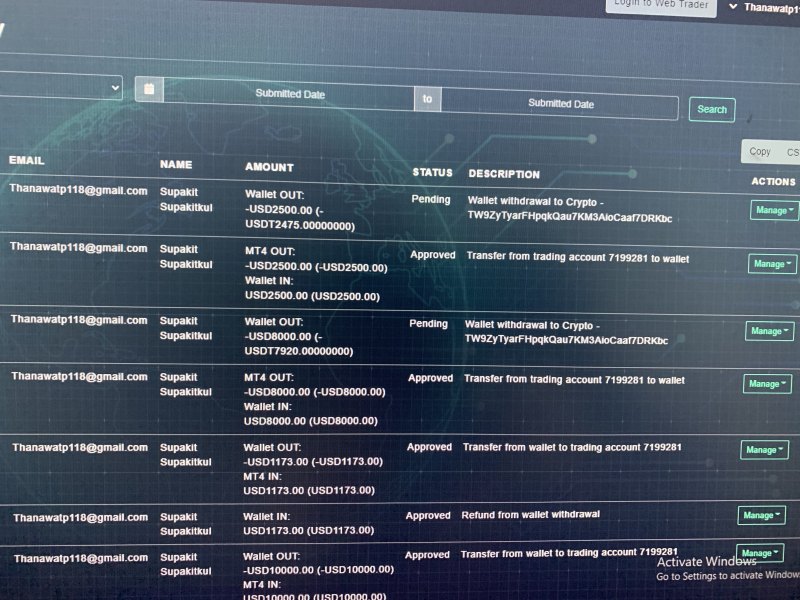Viewport: 800px width, 600px height.
Task: Open Manage dropdown for pending USD2500 withdrawal
Action: [x=774, y=210]
